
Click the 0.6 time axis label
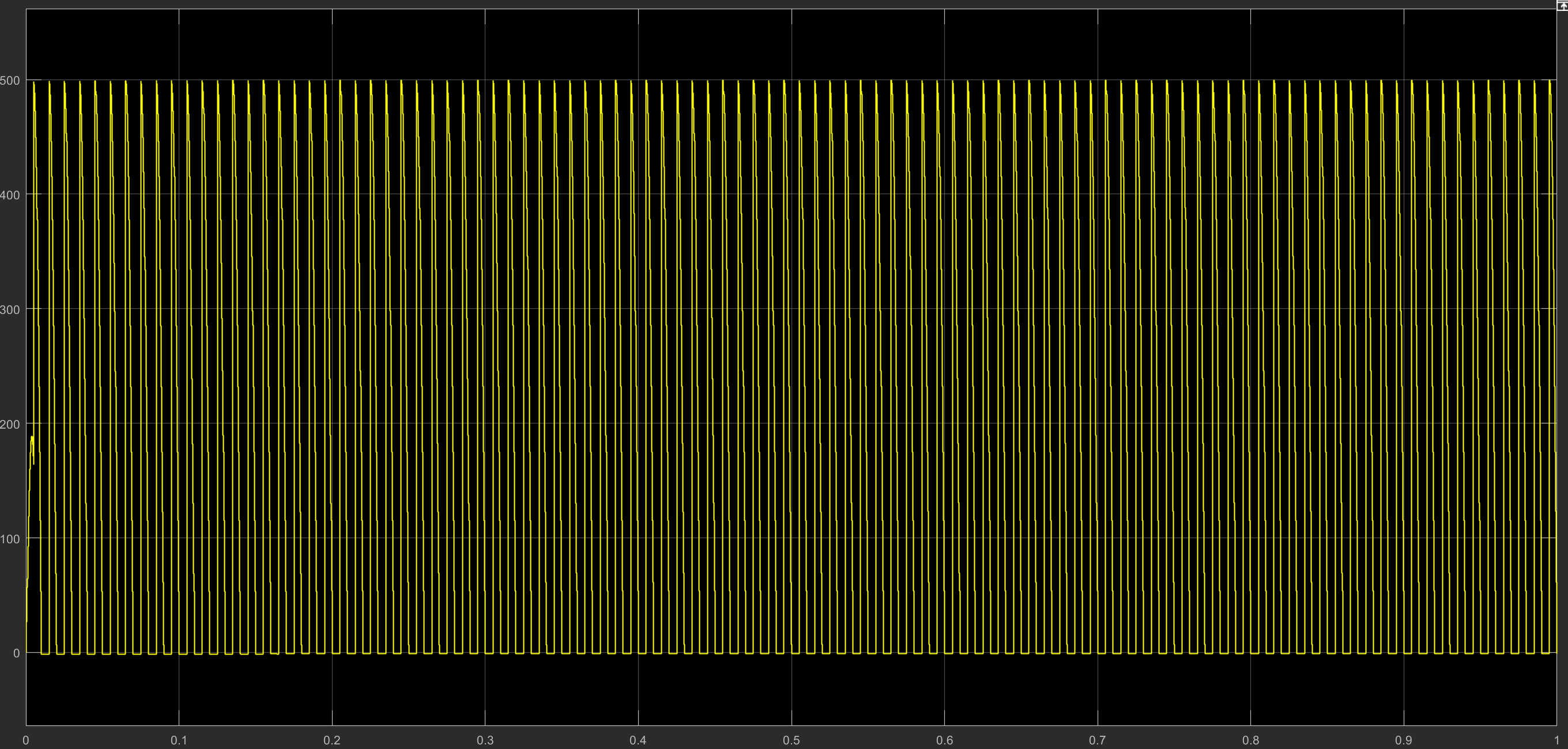[x=945, y=740]
